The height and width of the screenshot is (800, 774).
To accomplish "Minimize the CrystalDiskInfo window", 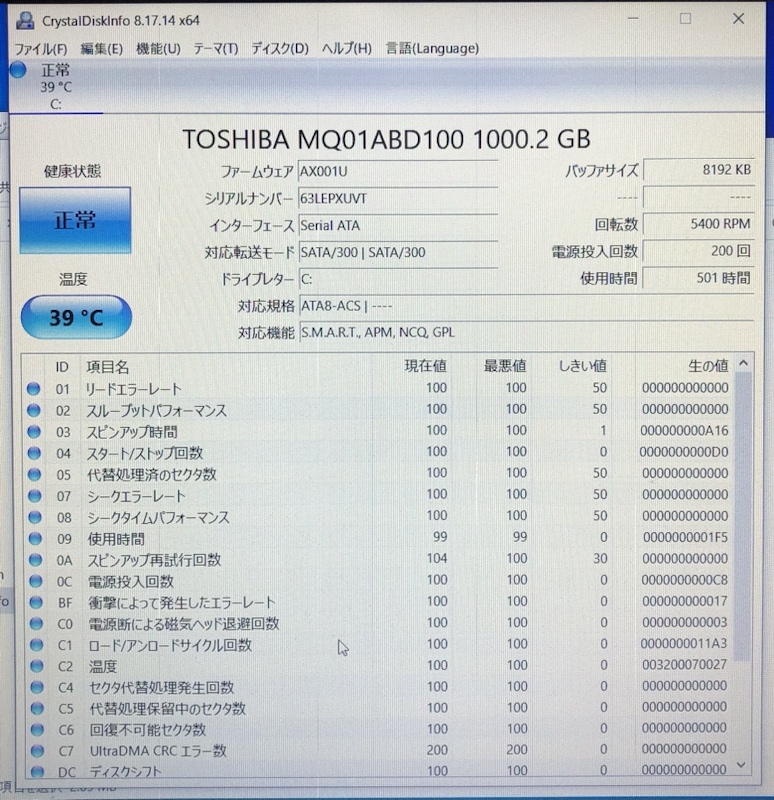I will click(x=633, y=19).
